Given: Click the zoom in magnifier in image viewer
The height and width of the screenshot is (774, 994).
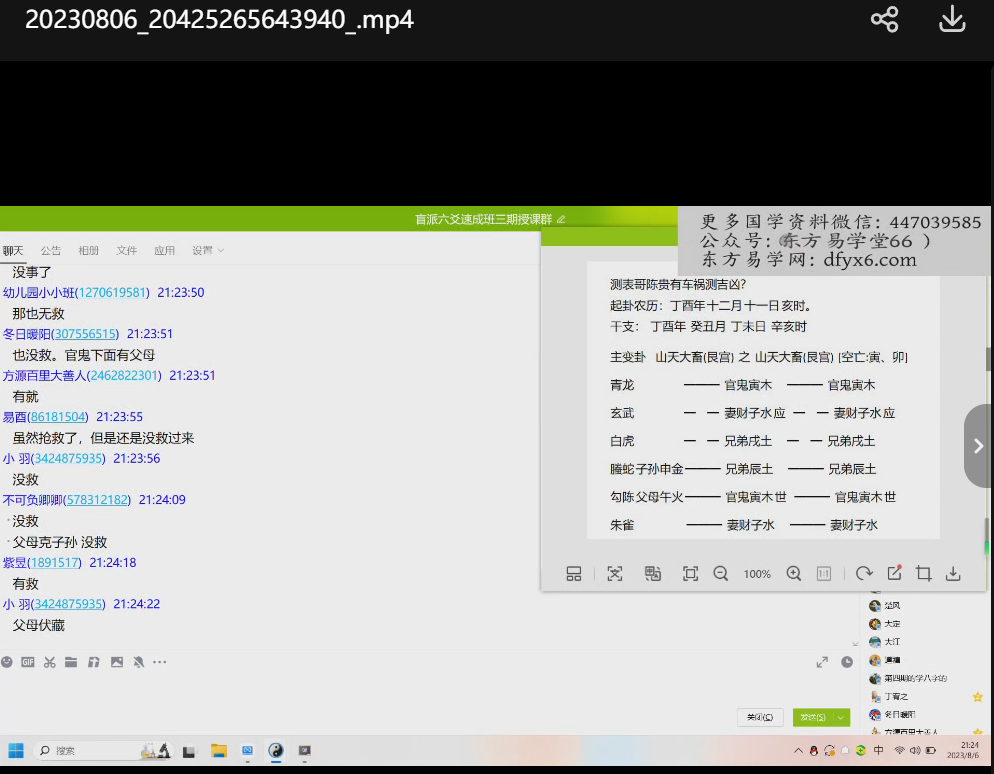Looking at the screenshot, I should pyautogui.click(x=794, y=574).
